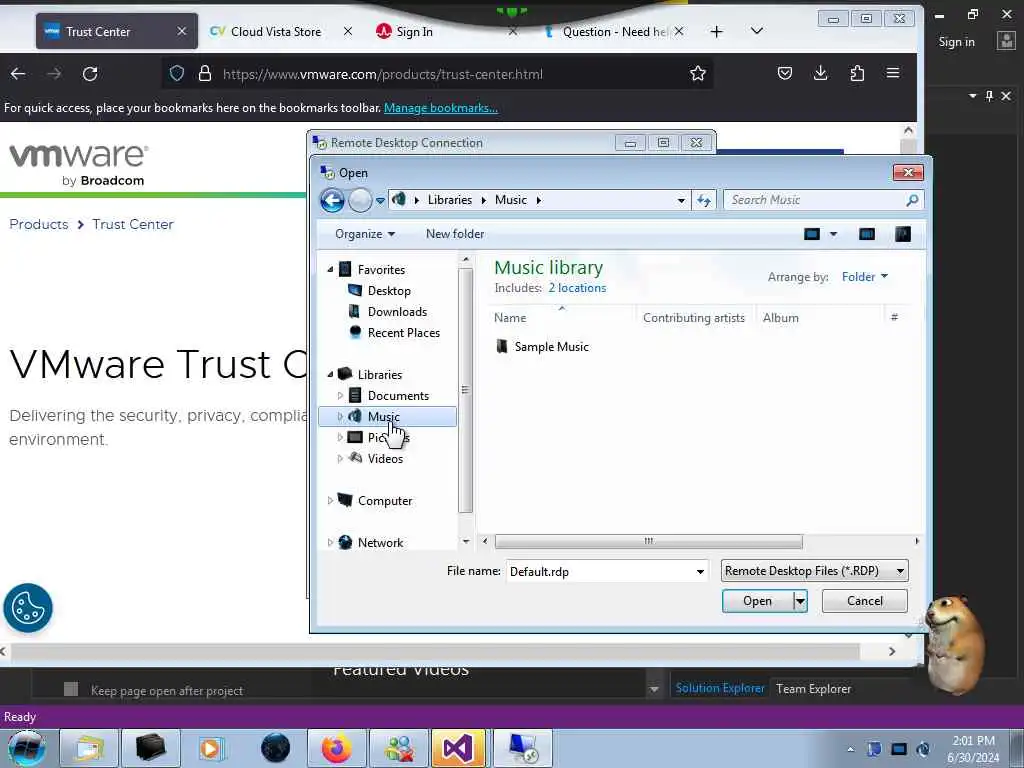The image size is (1024, 768).
Task: Open Firefox from the taskbar
Action: (x=337, y=748)
